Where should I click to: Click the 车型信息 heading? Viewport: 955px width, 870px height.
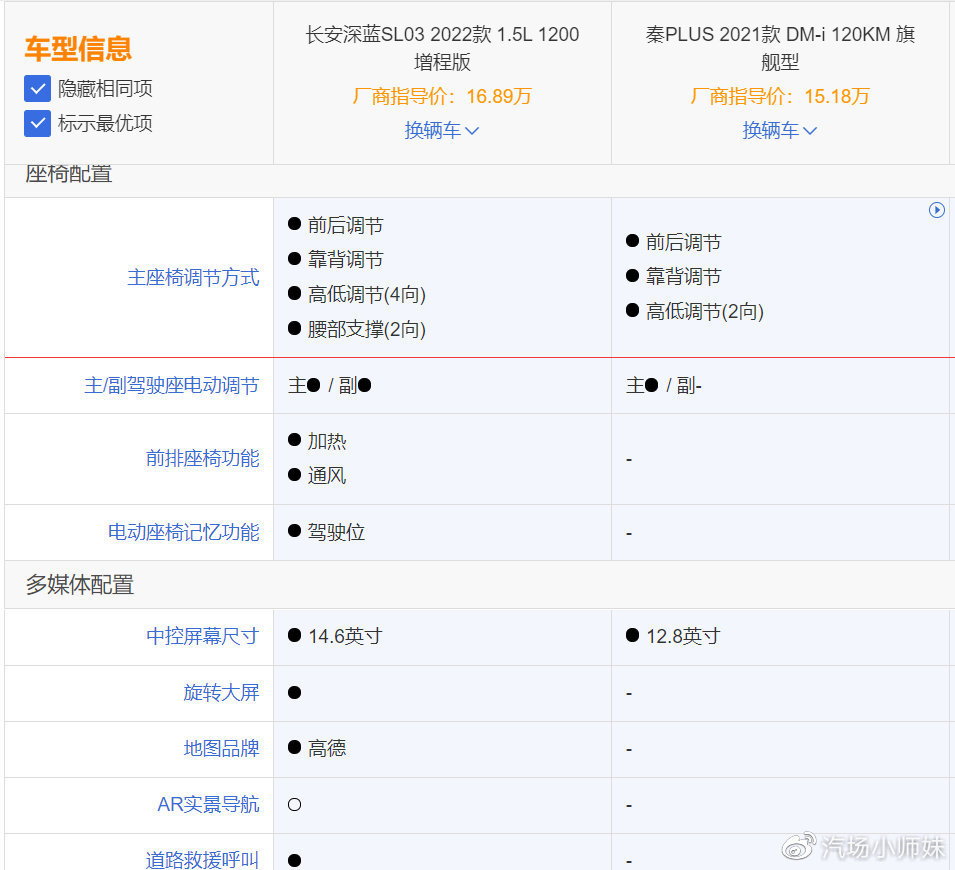78,49
